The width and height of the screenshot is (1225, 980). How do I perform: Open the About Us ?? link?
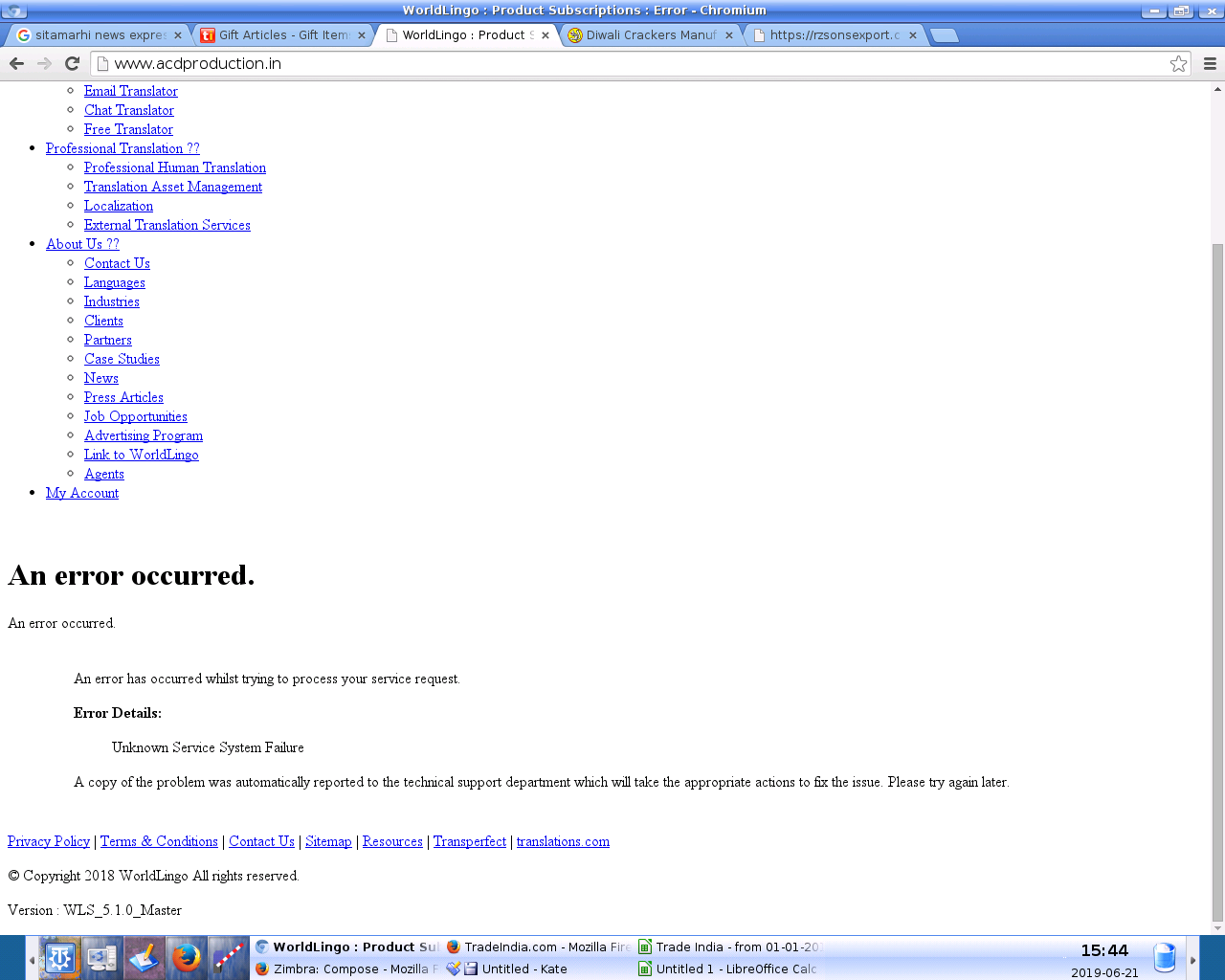(x=82, y=244)
